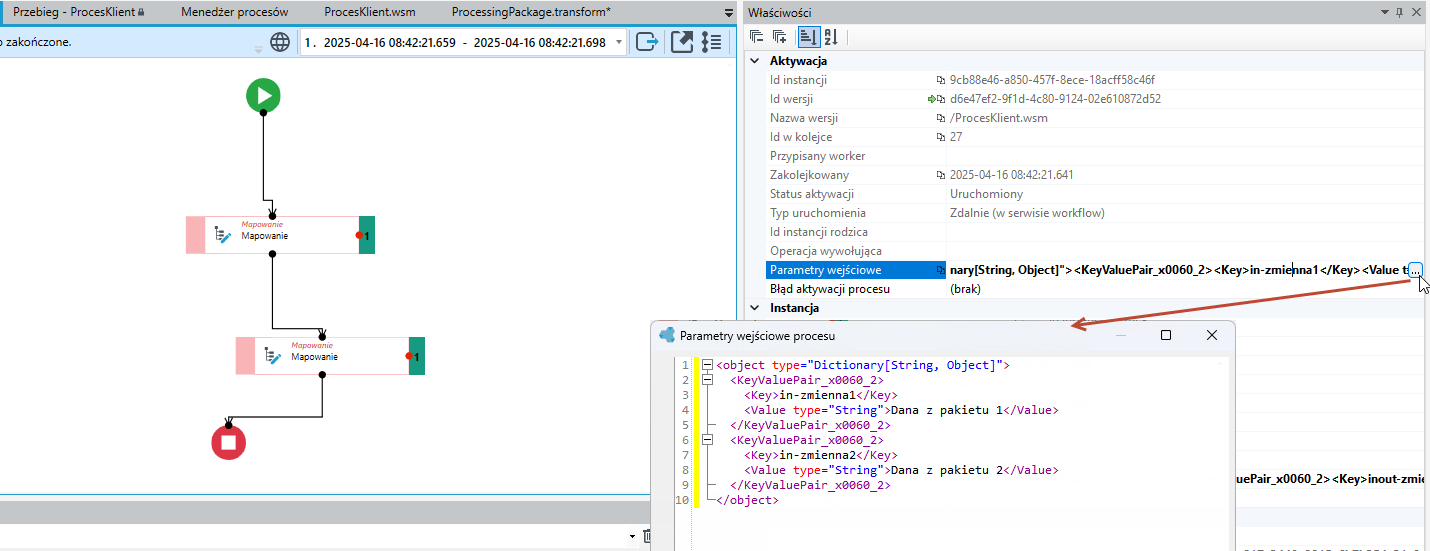Collapse the Aktywacja section

pos(754,61)
